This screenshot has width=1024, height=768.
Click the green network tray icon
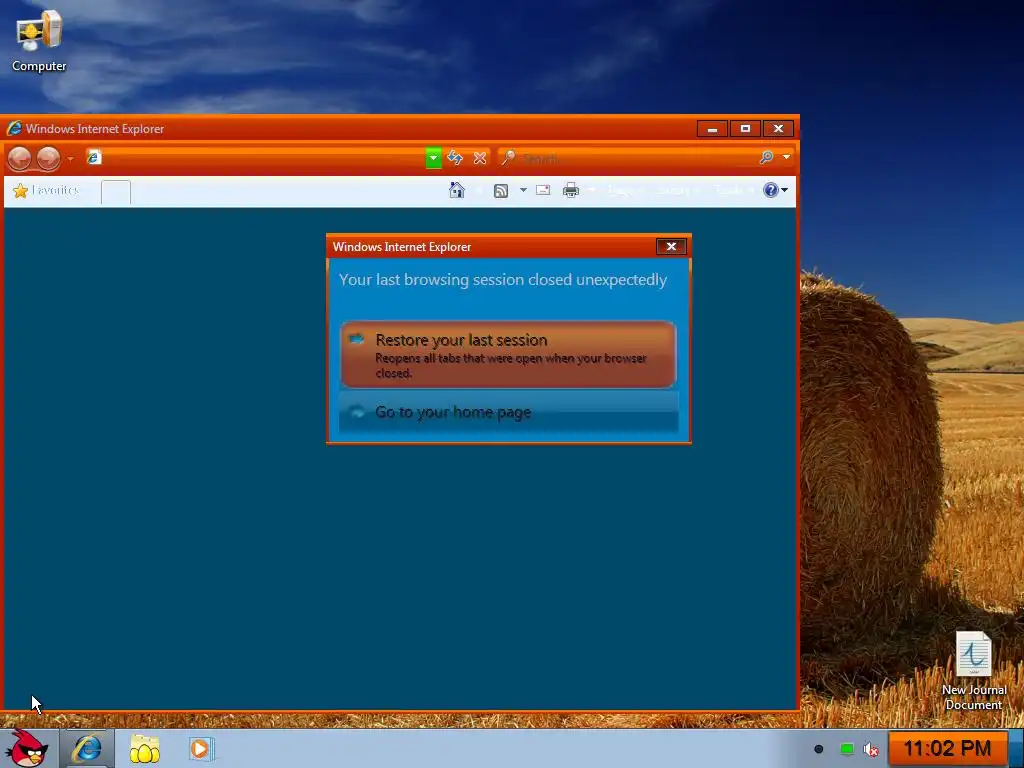pos(847,749)
